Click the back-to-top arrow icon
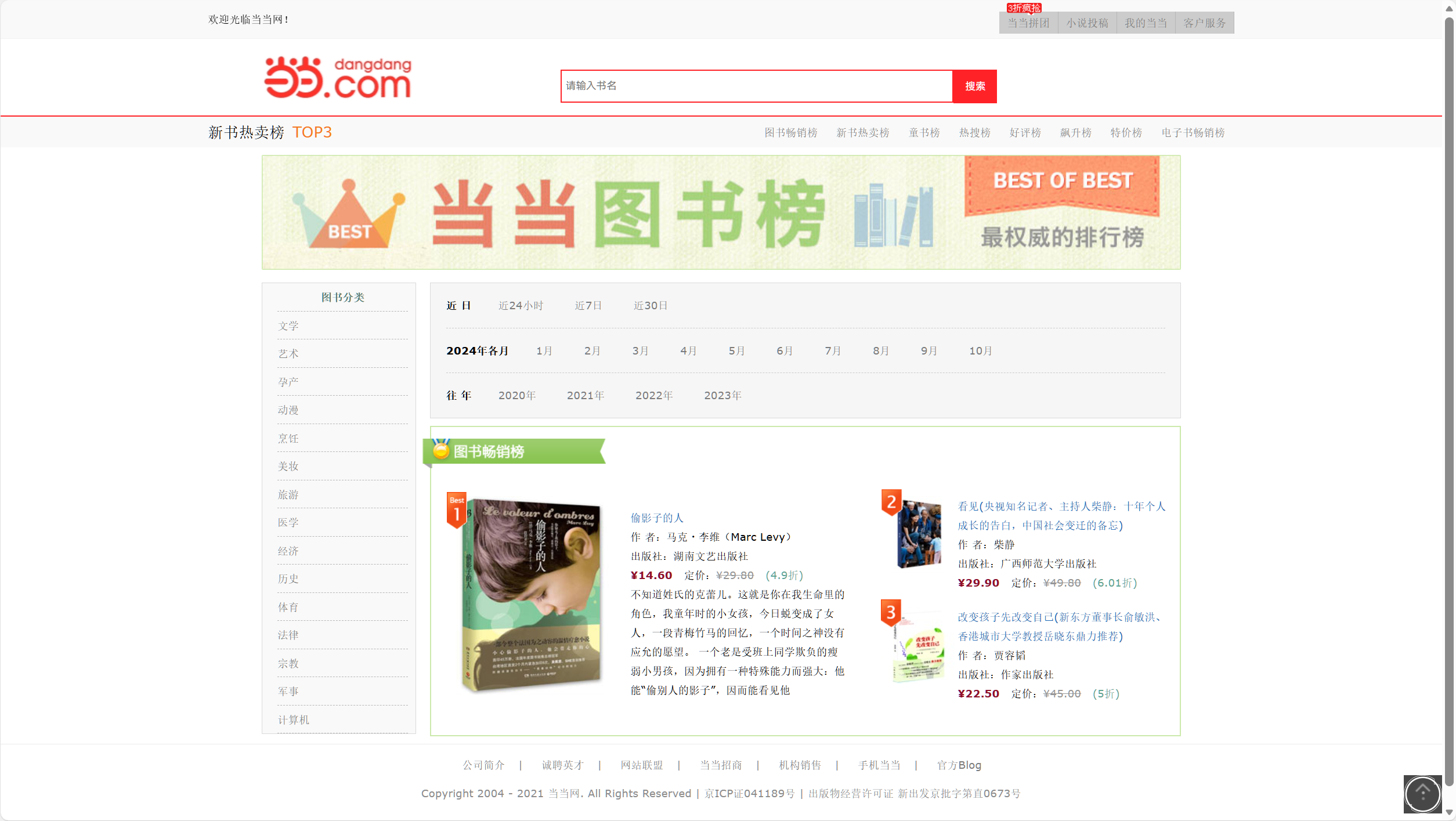1456x821 pixels. (x=1422, y=793)
